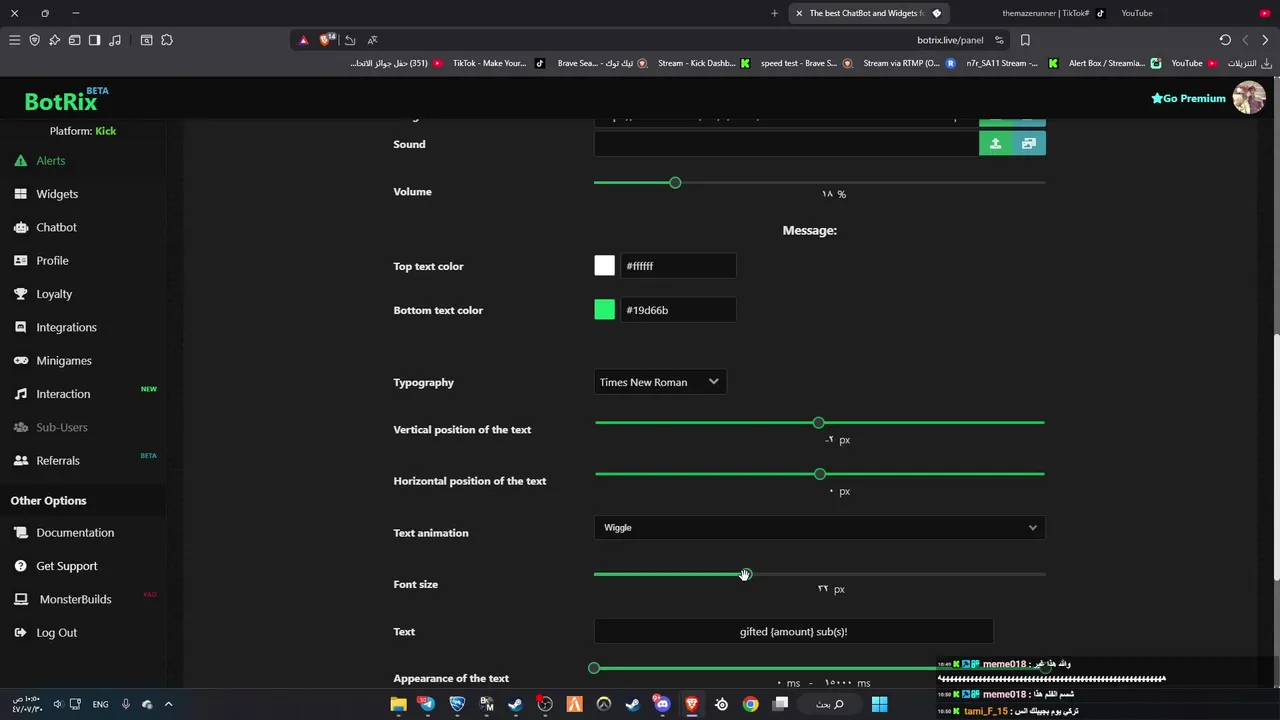Open the Alert Box / Streamlabs bookmark
Viewport: 1280px width, 720px height.
1115,63
